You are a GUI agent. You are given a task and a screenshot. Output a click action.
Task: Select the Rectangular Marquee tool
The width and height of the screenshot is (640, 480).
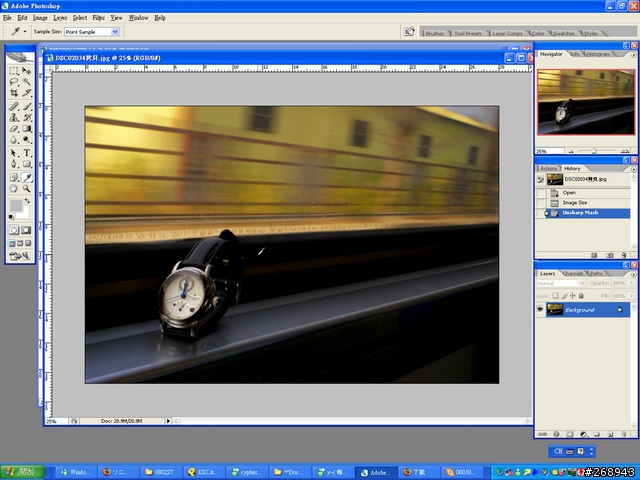(14, 71)
